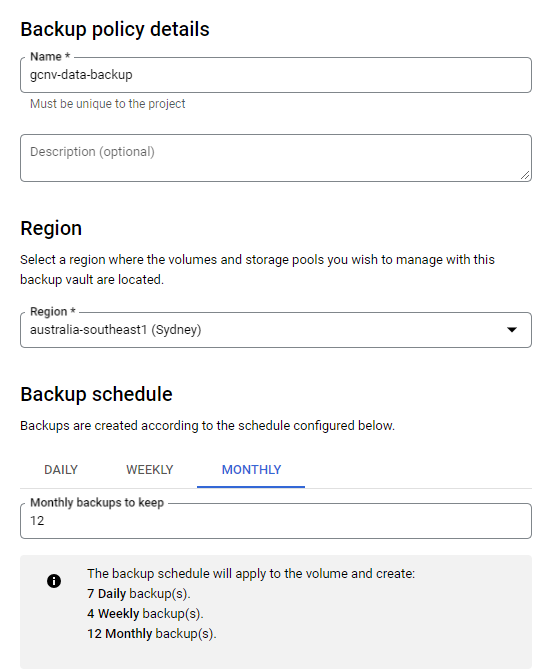Click the '7 Daily backup(s)' summary line
The width and height of the screenshot is (553, 670).
138,594
